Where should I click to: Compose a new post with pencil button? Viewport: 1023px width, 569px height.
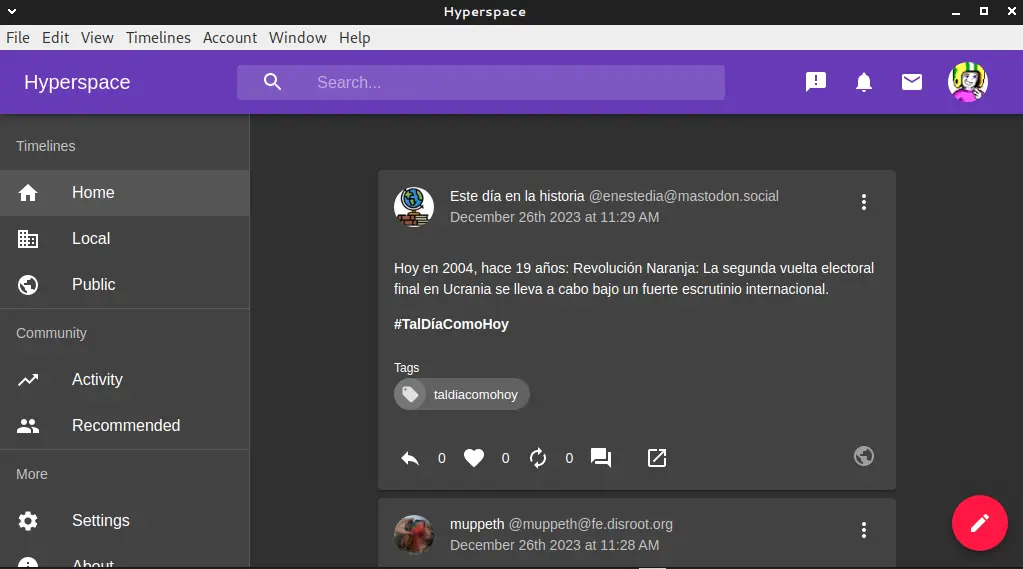pyautogui.click(x=979, y=522)
